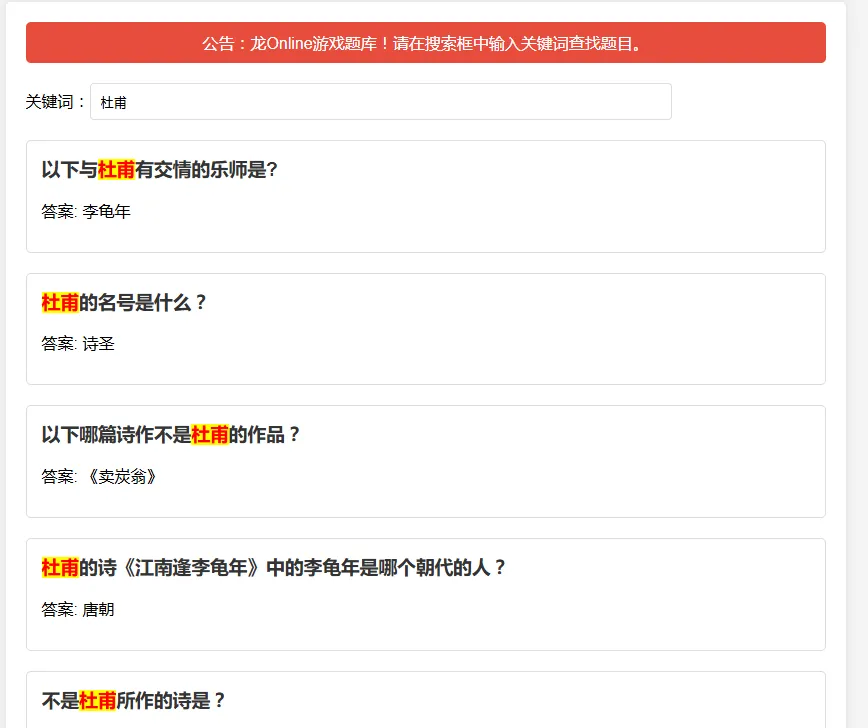This screenshot has height=728, width=868.
Task: Click the answer 诗圣
Action: 98,344
